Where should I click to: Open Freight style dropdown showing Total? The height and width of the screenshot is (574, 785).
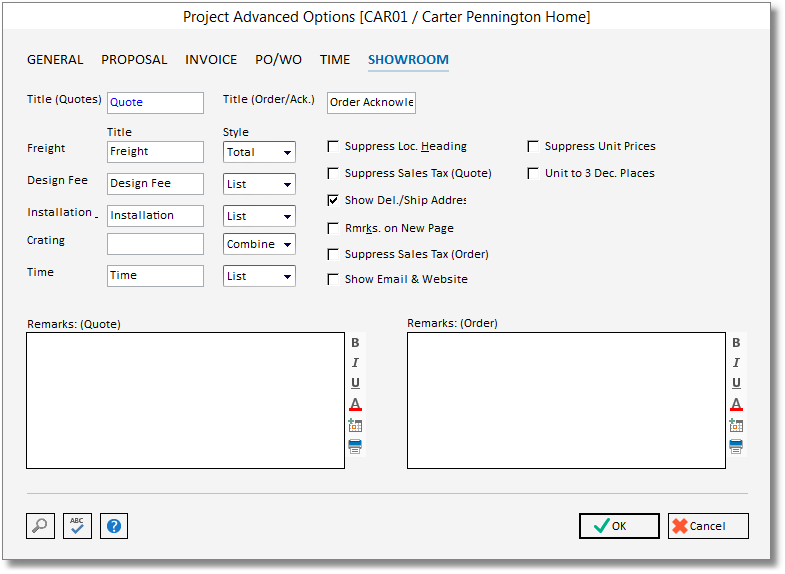coord(259,152)
